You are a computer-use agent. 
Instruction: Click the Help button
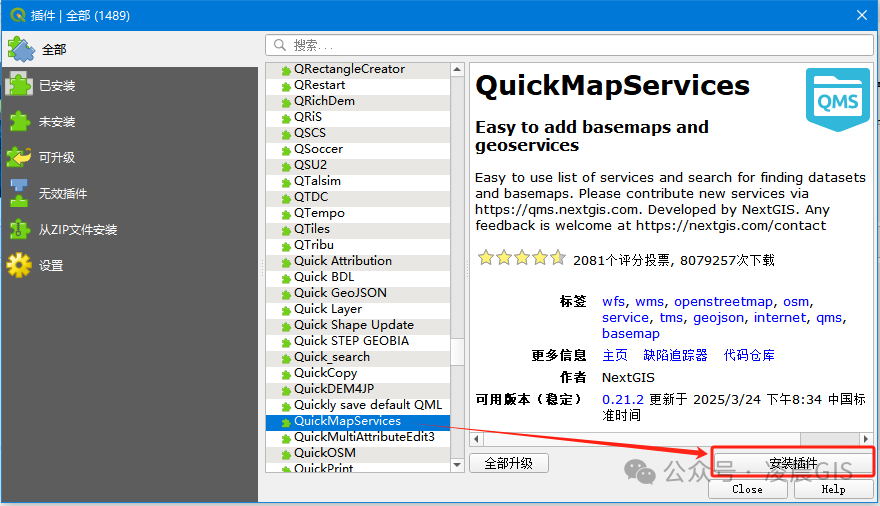pyautogui.click(x=833, y=489)
